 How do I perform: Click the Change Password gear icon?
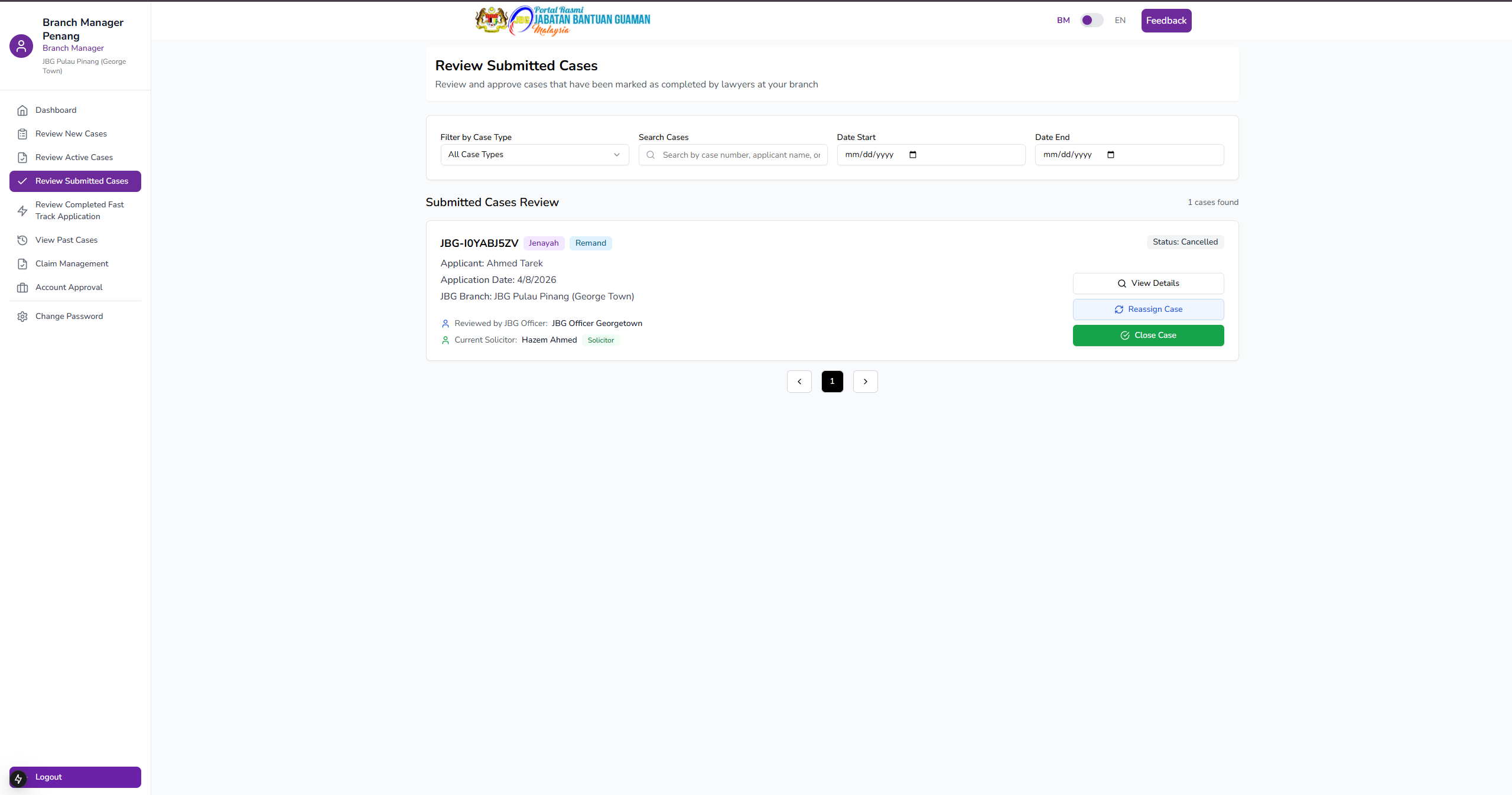click(22, 317)
